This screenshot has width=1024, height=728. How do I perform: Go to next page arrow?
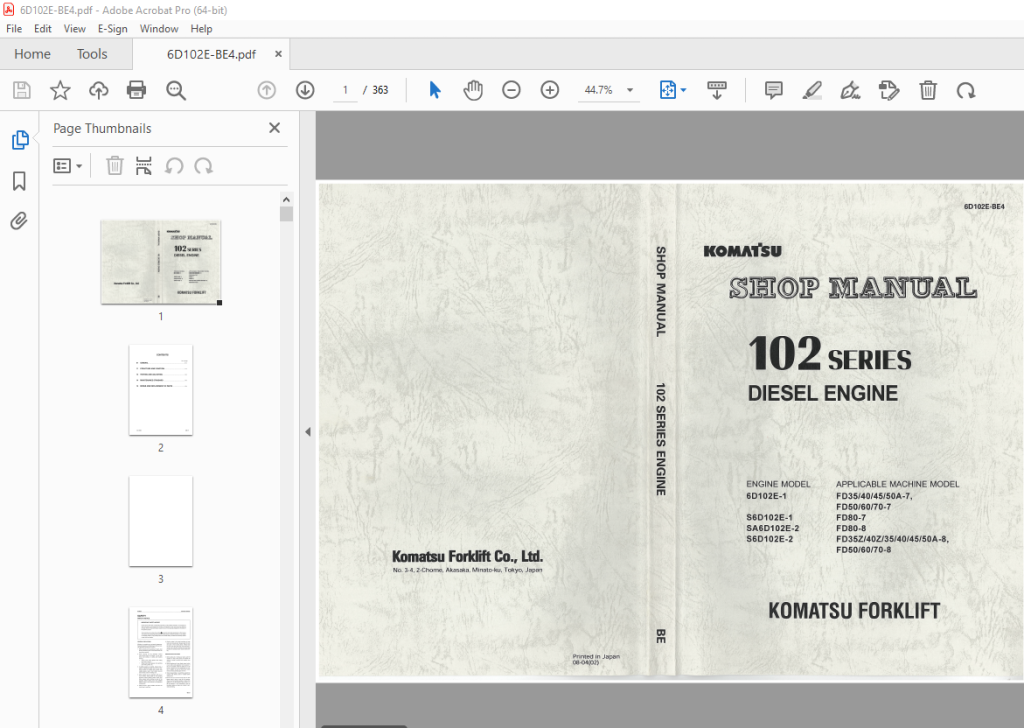pos(305,90)
